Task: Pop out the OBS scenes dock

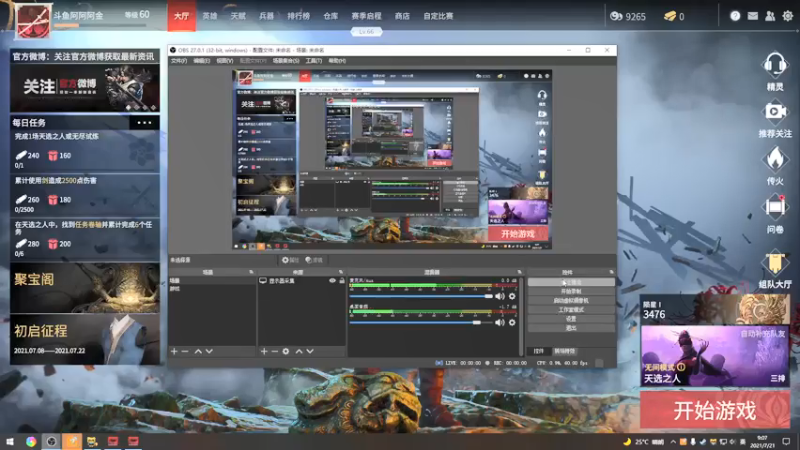Action: [x=251, y=272]
